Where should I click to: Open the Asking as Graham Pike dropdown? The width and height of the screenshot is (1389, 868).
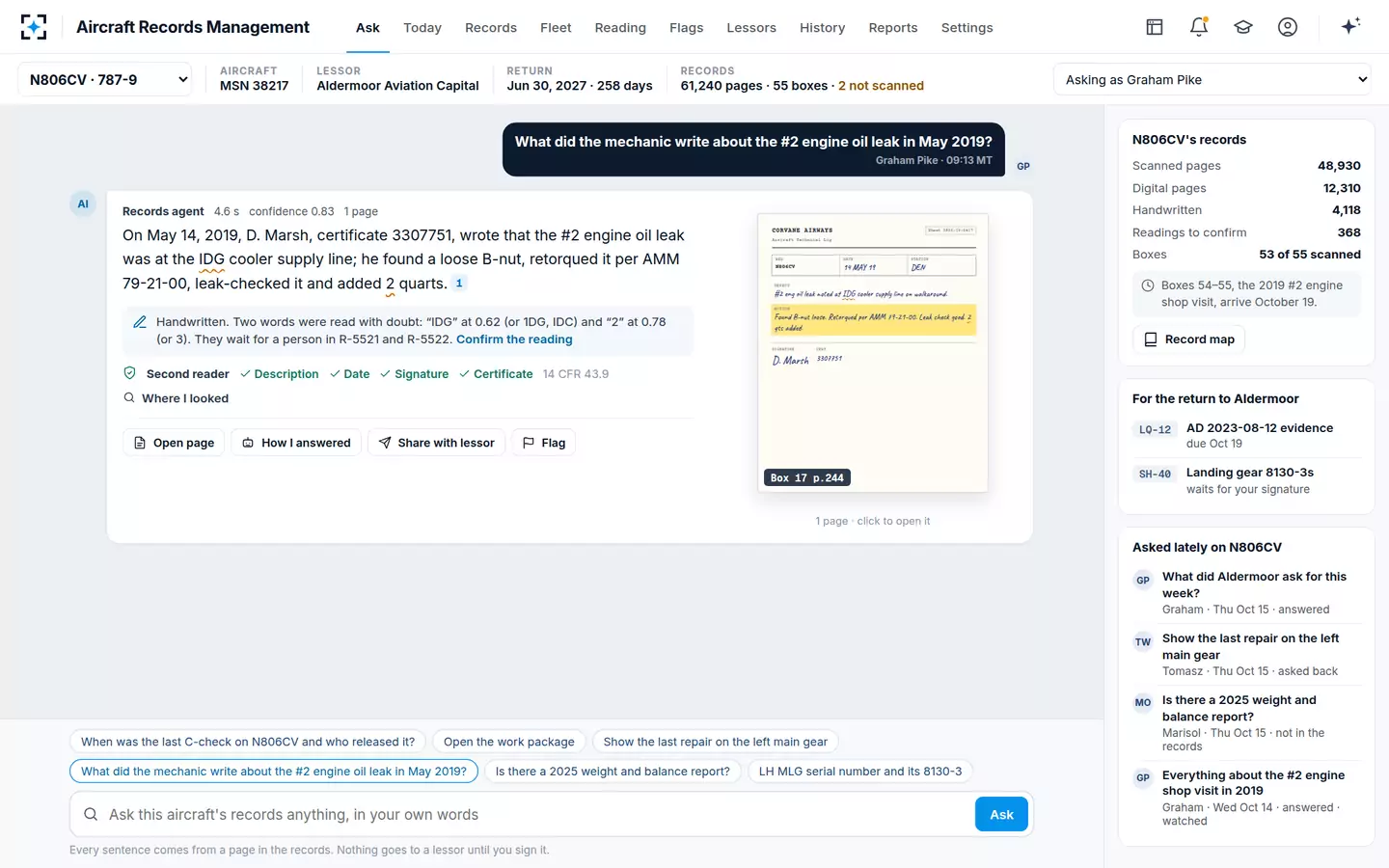point(1212,79)
